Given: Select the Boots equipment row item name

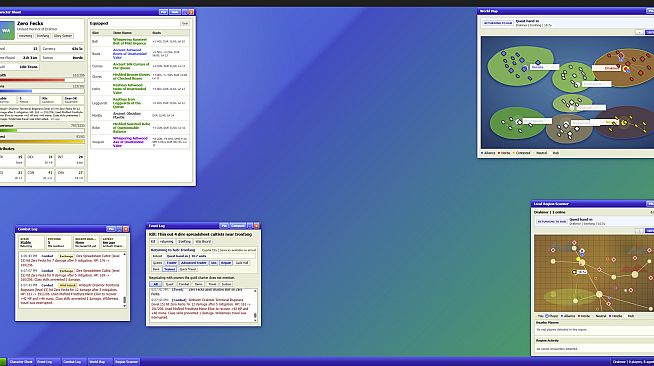Looking at the screenshot, I should pos(130,54).
